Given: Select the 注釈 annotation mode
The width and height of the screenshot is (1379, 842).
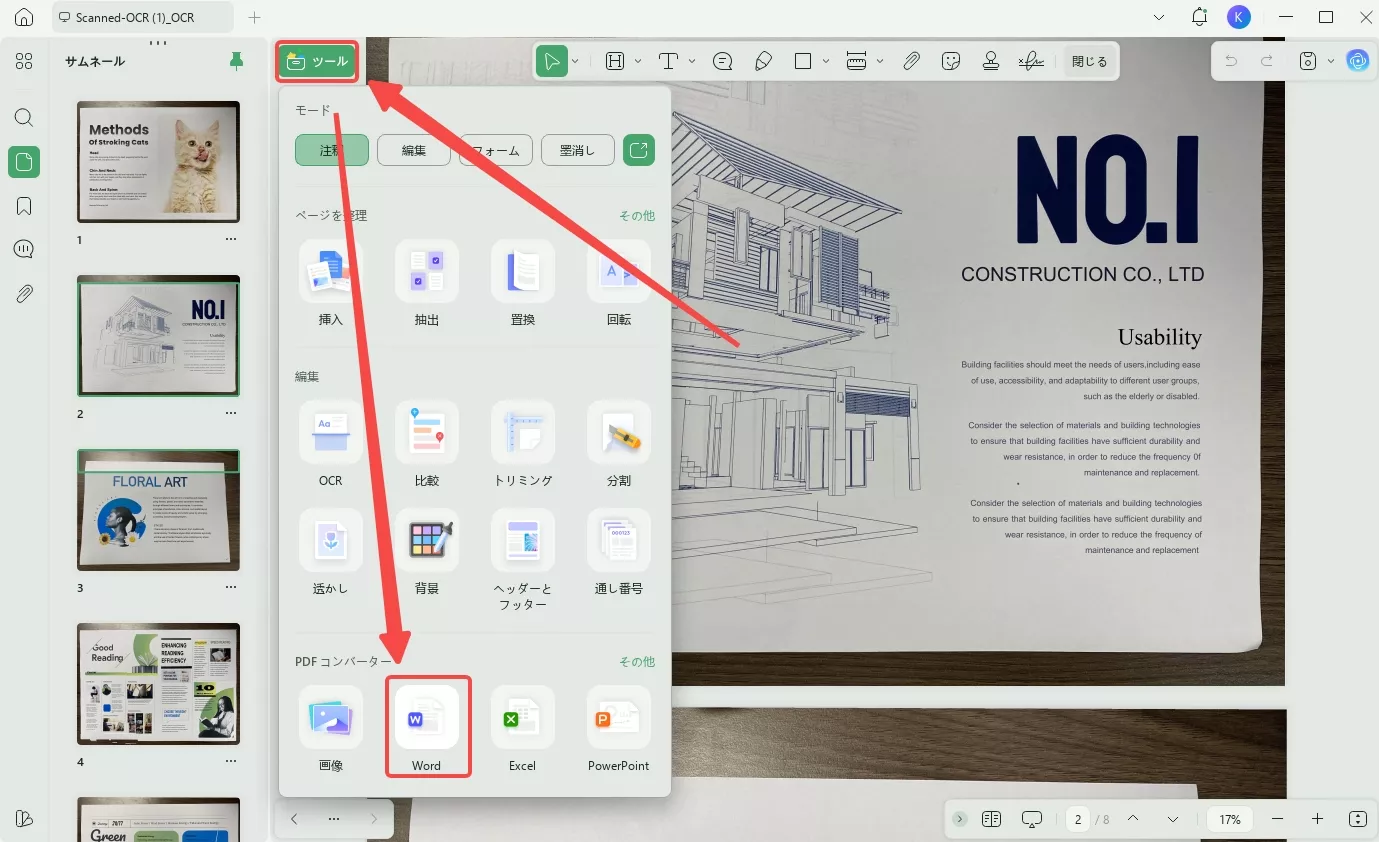Looking at the screenshot, I should click(332, 151).
